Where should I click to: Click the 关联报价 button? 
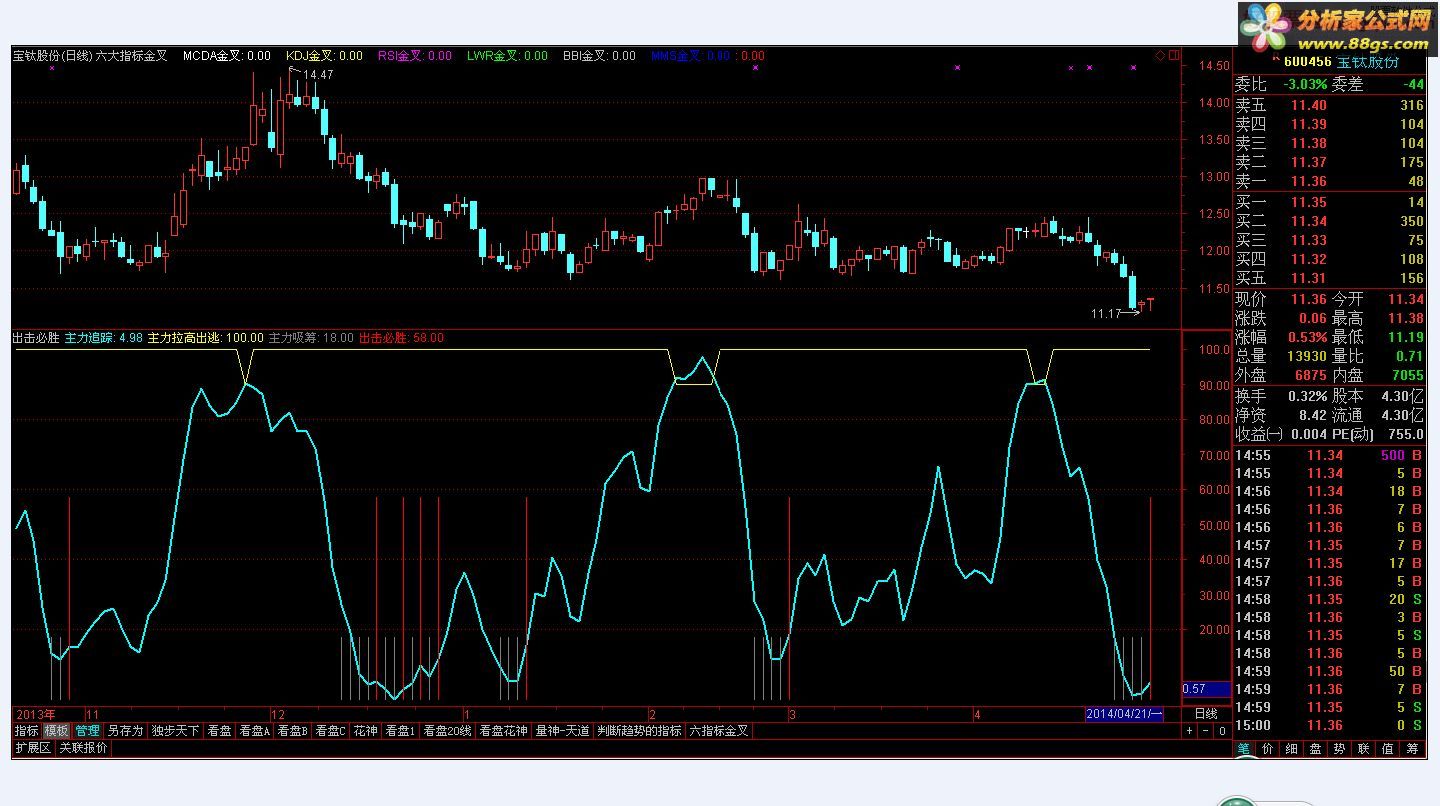[x=83, y=747]
